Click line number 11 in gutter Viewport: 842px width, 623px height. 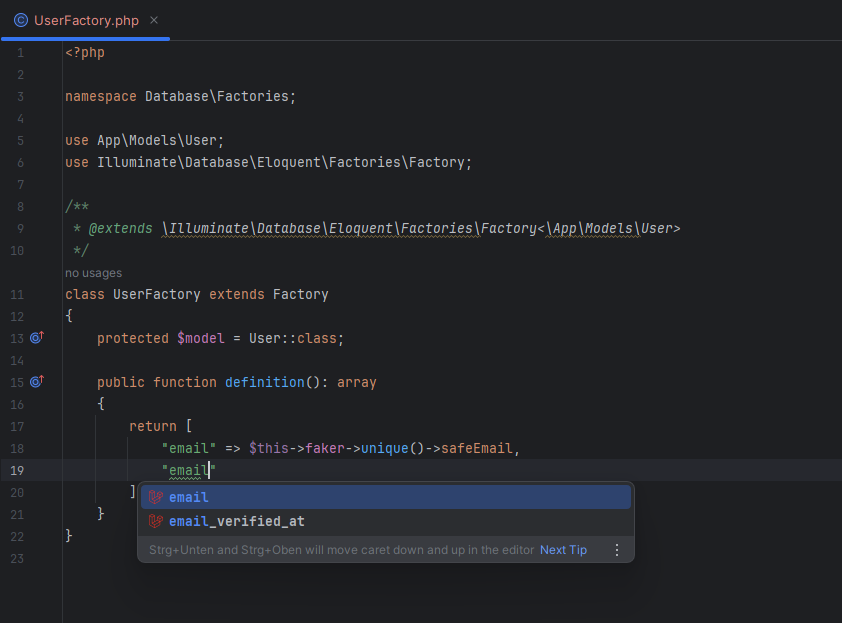[x=17, y=294]
